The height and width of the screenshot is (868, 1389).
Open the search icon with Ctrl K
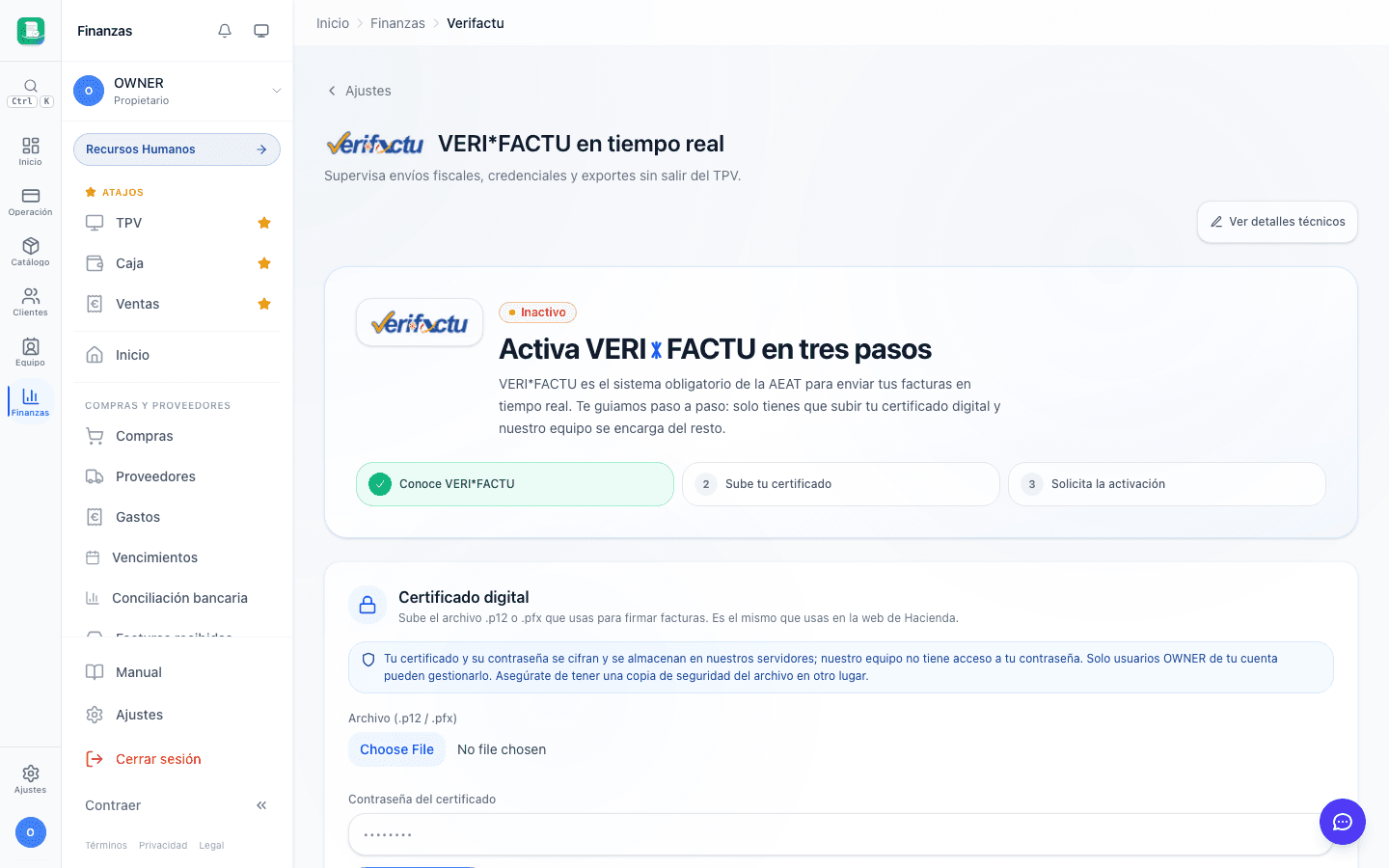pyautogui.click(x=31, y=93)
